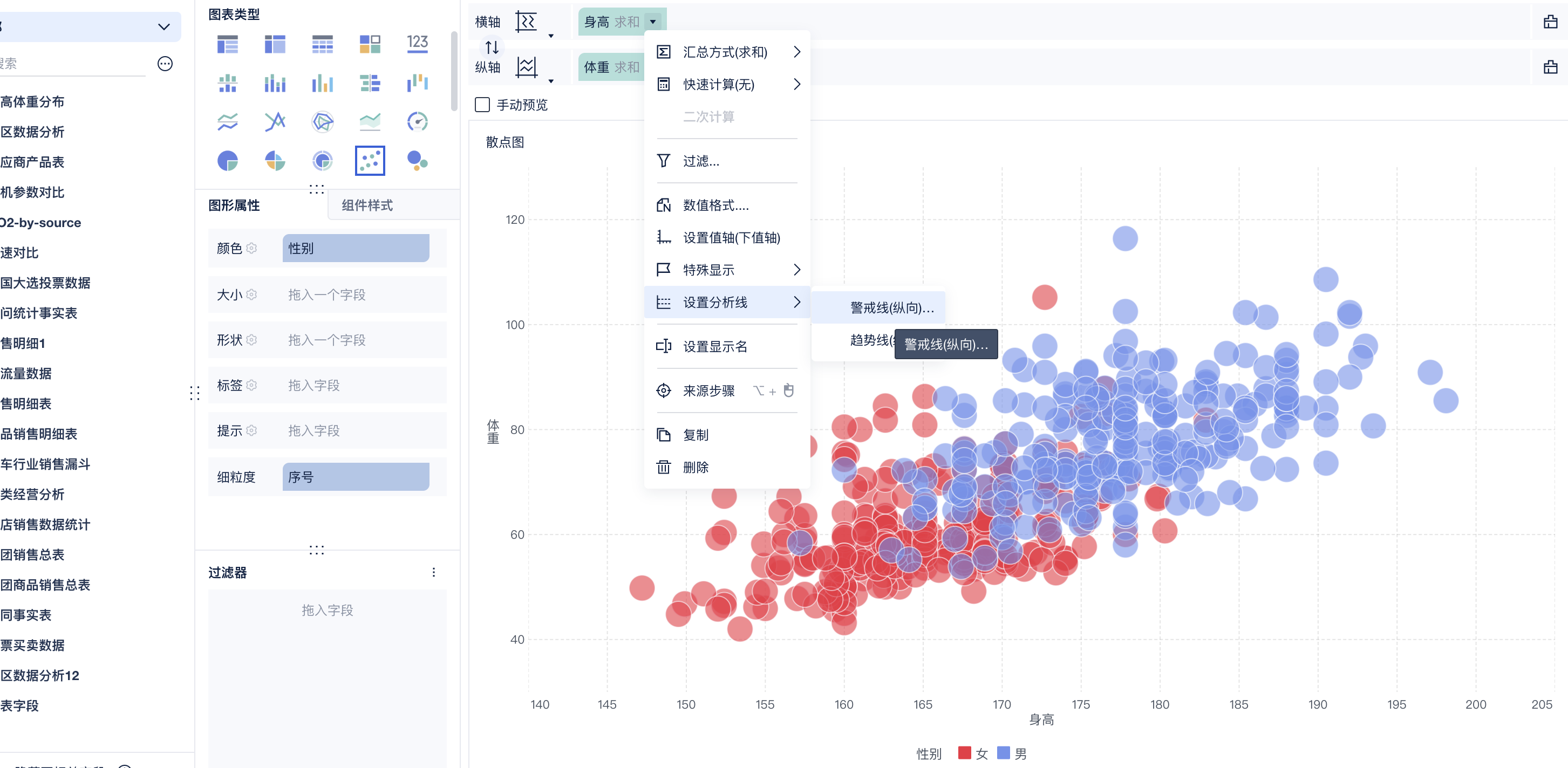The image size is (1568, 768).
Task: Choose the pie chart type icon
Action: click(228, 161)
